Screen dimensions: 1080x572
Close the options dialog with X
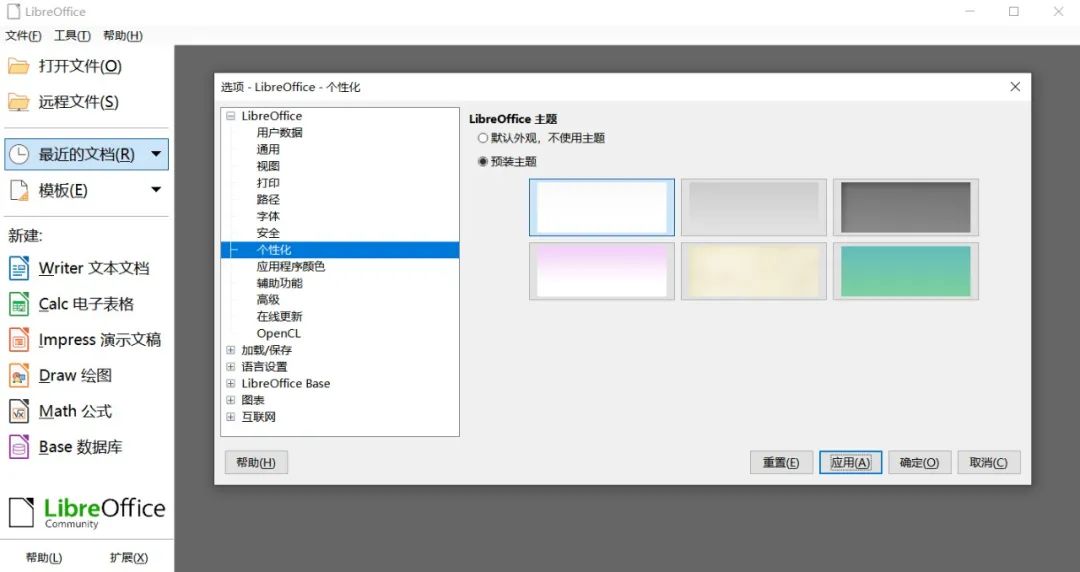1015,87
